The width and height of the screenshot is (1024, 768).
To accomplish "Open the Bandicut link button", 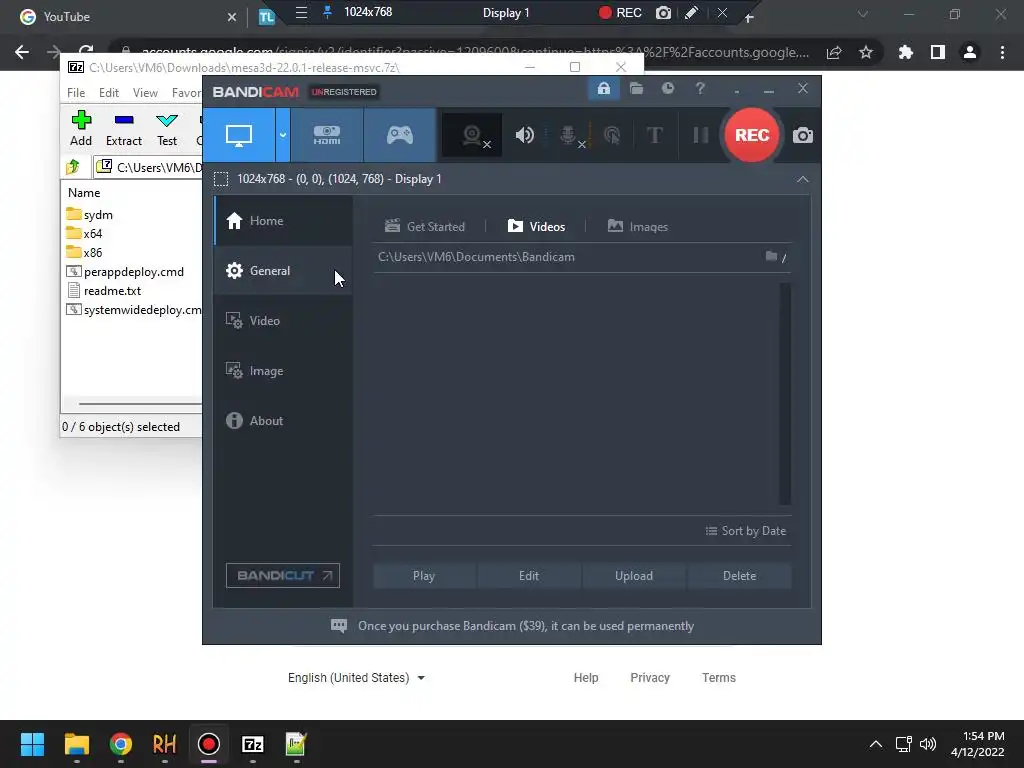I will 283,575.
